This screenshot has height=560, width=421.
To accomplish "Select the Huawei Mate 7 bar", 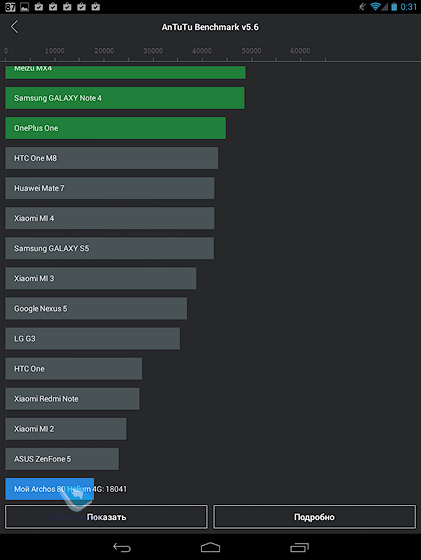I will coord(110,188).
